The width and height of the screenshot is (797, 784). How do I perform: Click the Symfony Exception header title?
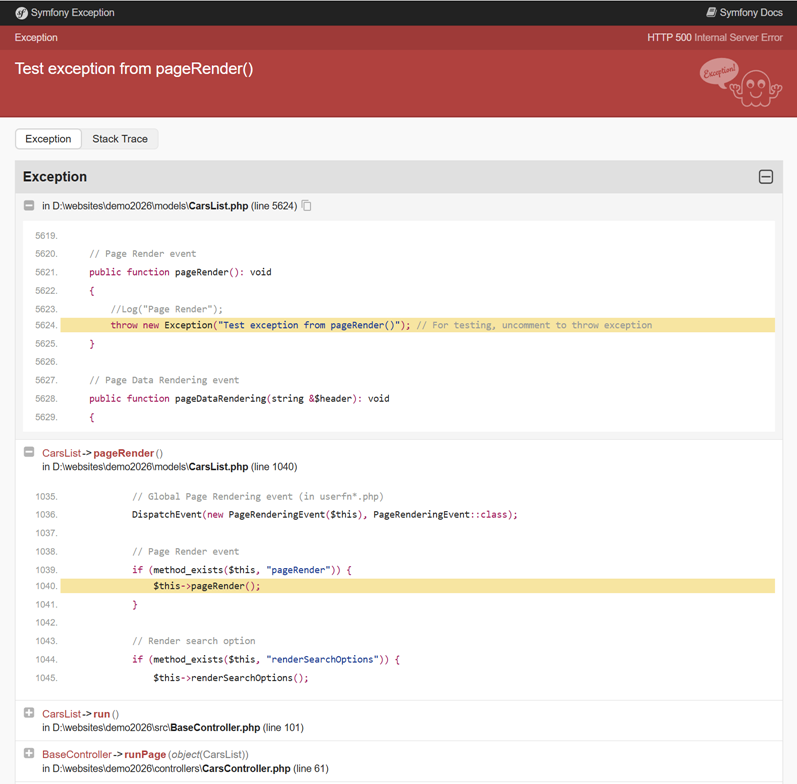[72, 13]
